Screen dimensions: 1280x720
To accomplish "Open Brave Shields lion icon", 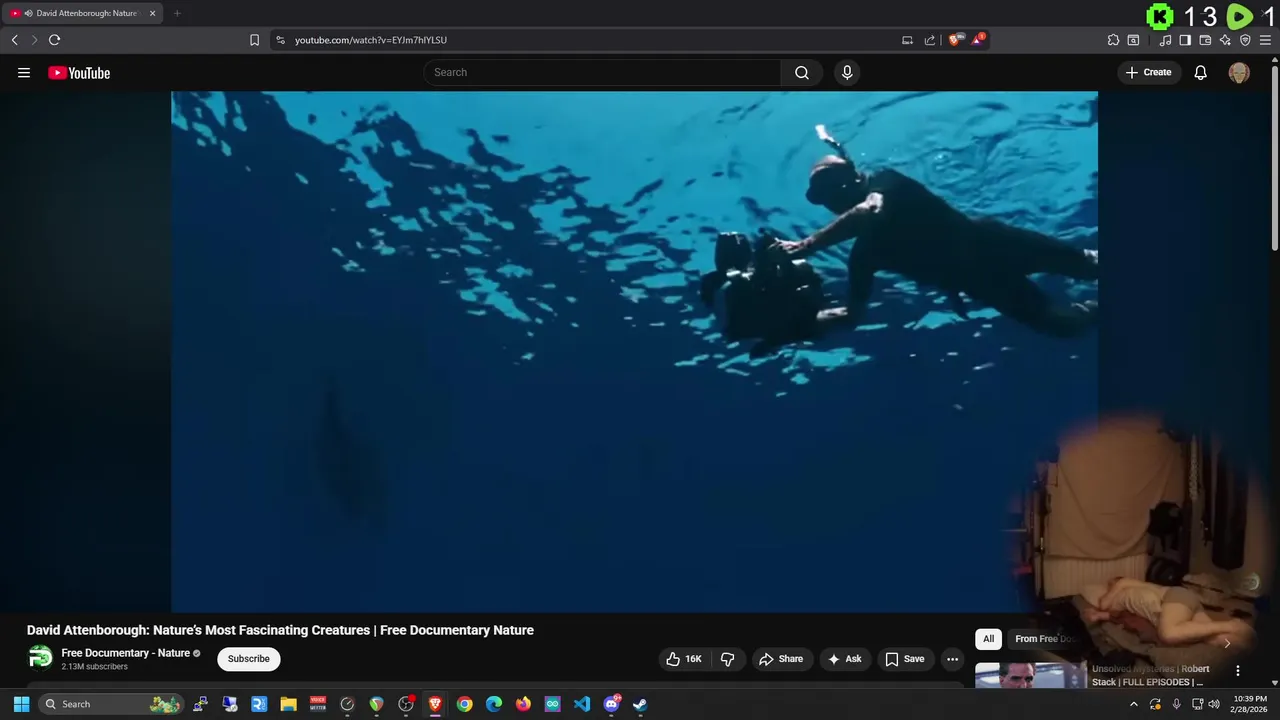I will [955, 40].
